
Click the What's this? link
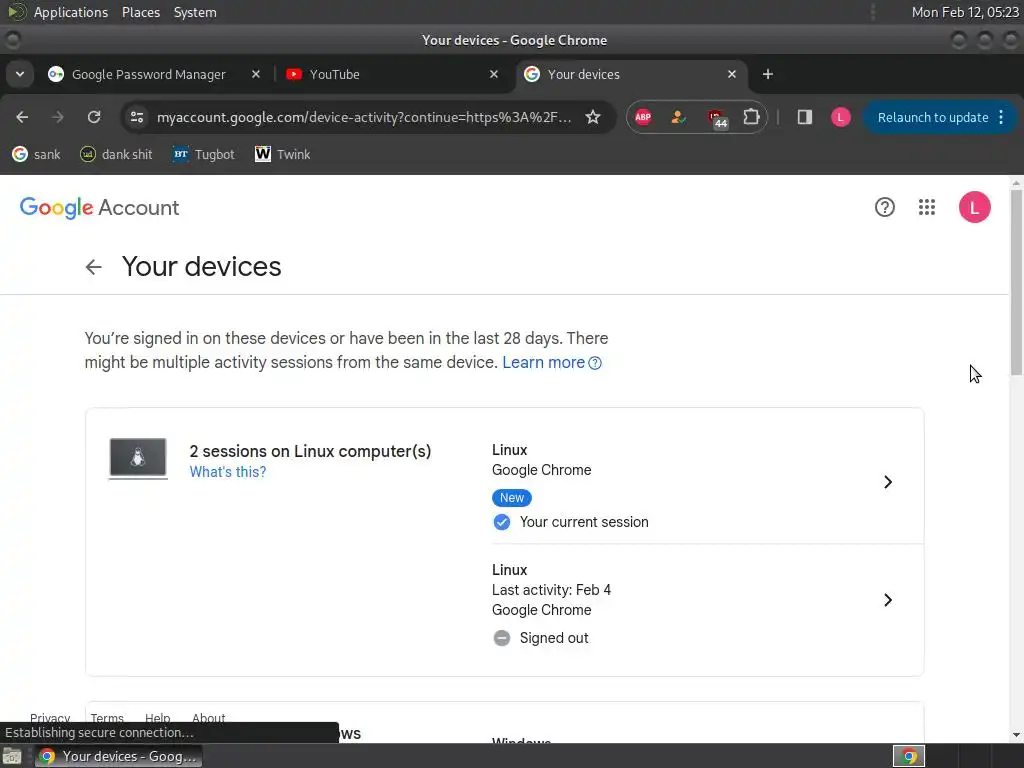228,472
